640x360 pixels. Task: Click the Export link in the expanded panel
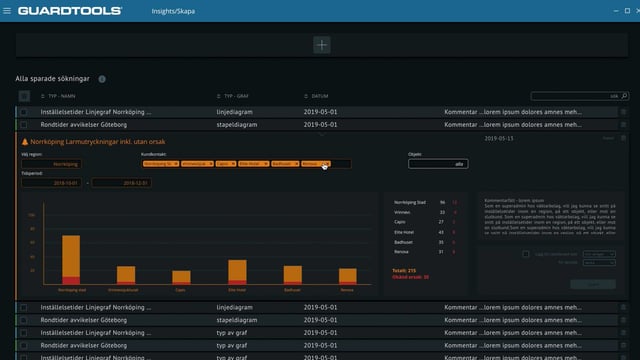pos(608,138)
